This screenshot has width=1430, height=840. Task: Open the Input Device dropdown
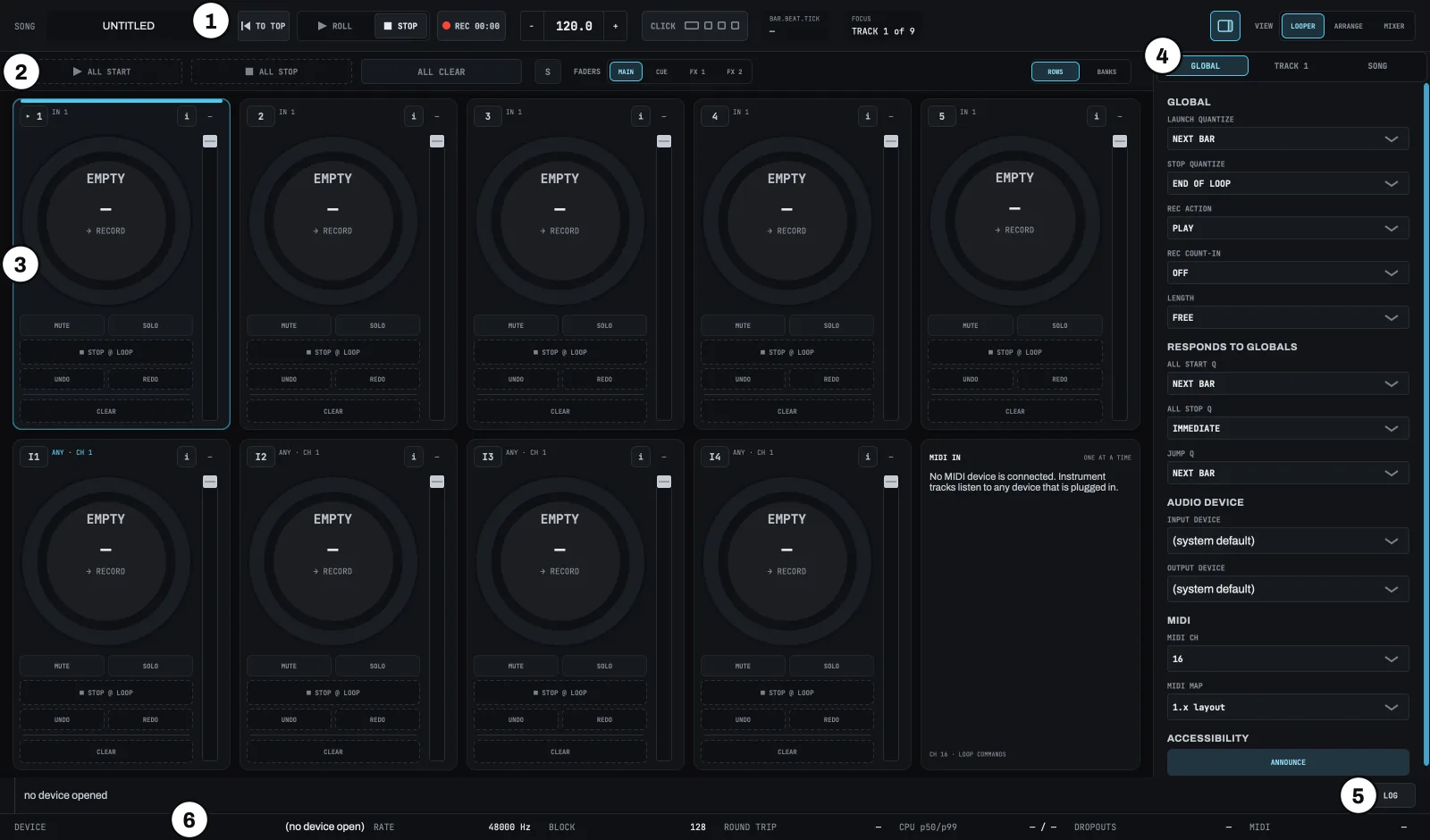coord(1288,541)
